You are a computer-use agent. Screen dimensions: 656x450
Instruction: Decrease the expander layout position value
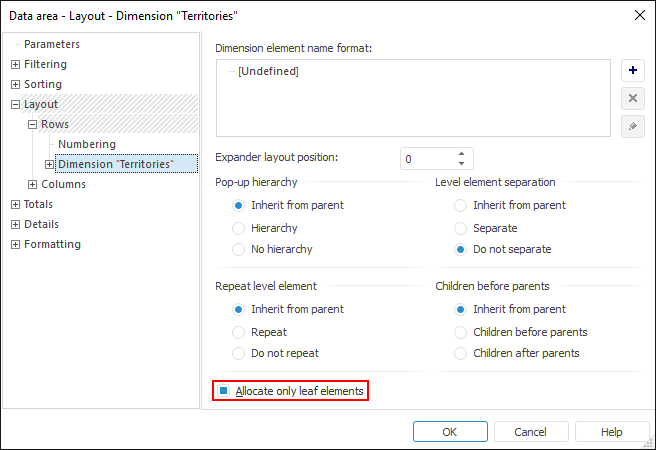tap(461, 163)
